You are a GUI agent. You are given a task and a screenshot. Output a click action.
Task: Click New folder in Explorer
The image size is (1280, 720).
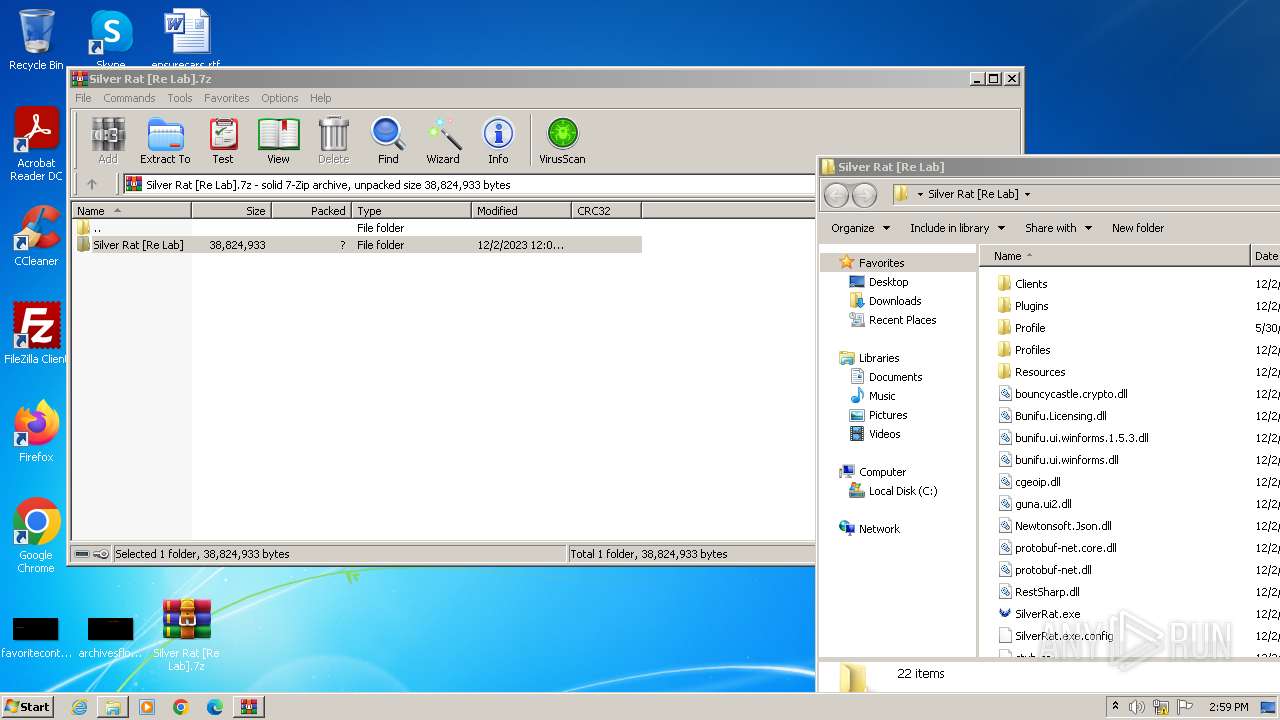(1138, 228)
